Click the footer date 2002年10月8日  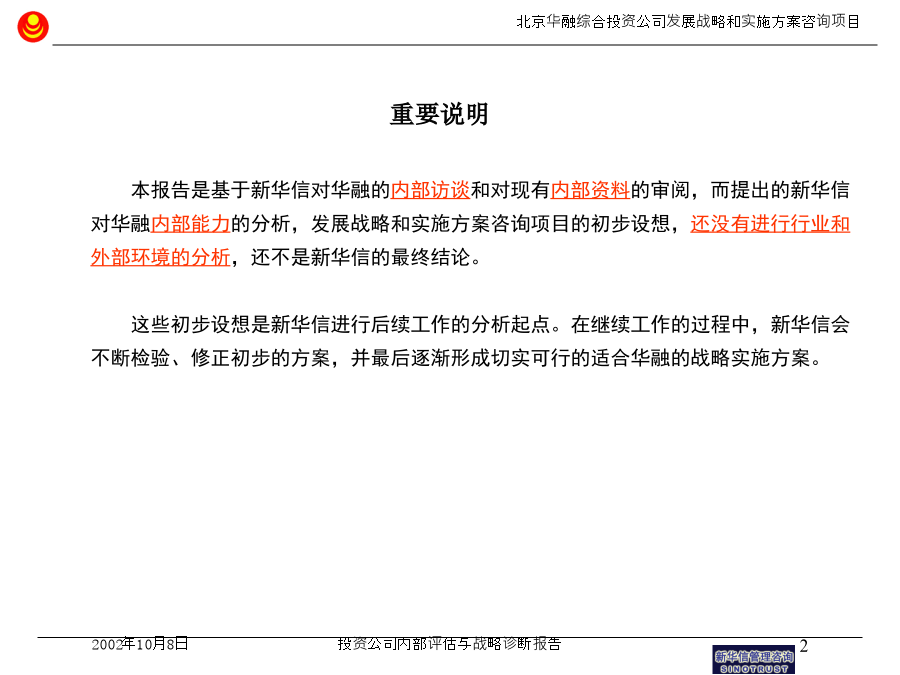(x=139, y=644)
